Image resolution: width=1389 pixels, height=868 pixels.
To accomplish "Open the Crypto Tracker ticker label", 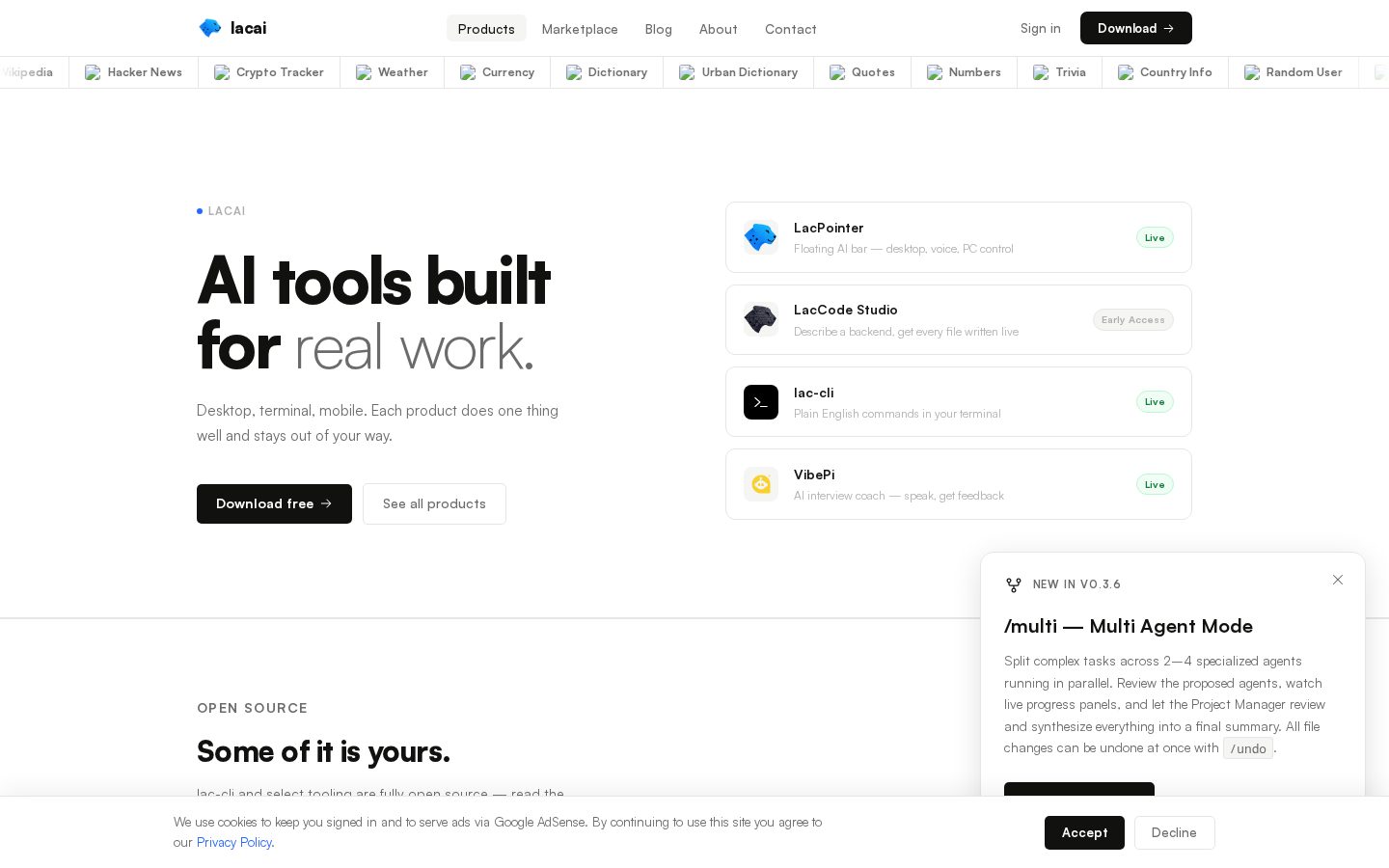I will [280, 72].
